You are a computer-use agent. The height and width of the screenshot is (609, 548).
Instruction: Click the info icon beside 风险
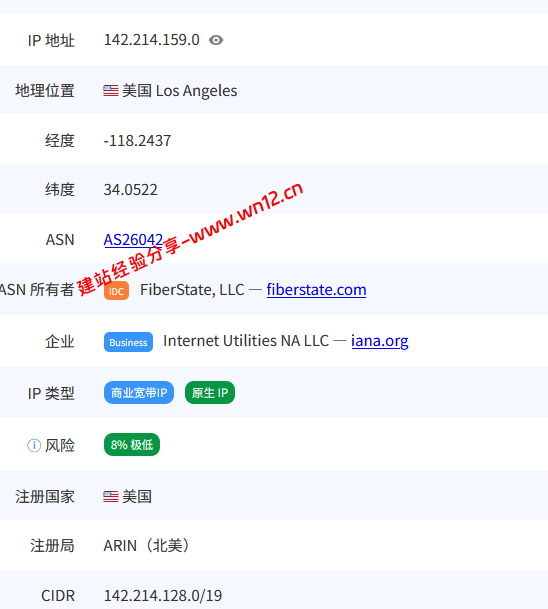click(34, 445)
